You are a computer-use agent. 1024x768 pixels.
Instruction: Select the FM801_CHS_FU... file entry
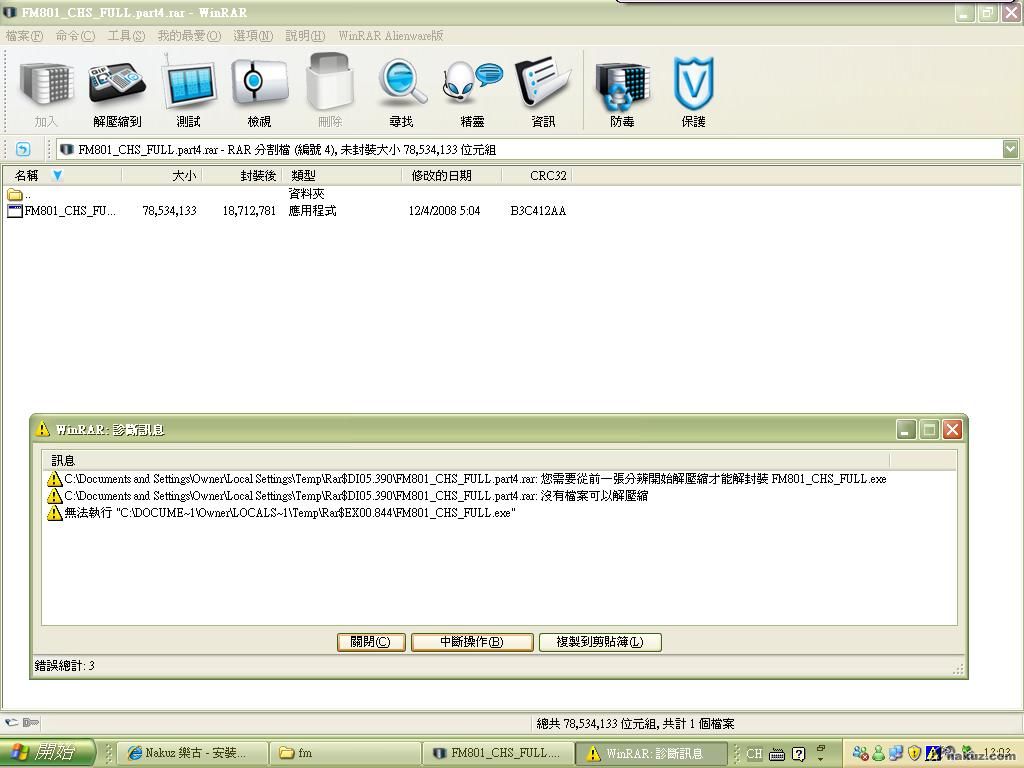pyautogui.click(x=68, y=211)
